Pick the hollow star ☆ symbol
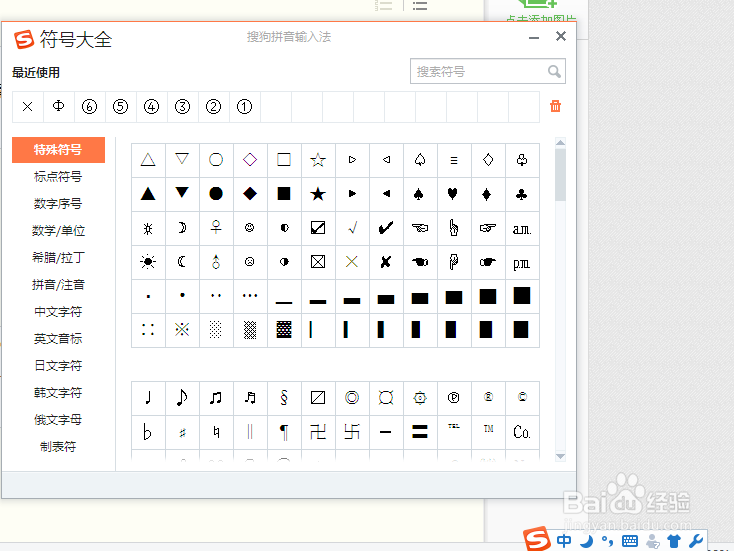This screenshot has width=734, height=551. tap(318, 160)
